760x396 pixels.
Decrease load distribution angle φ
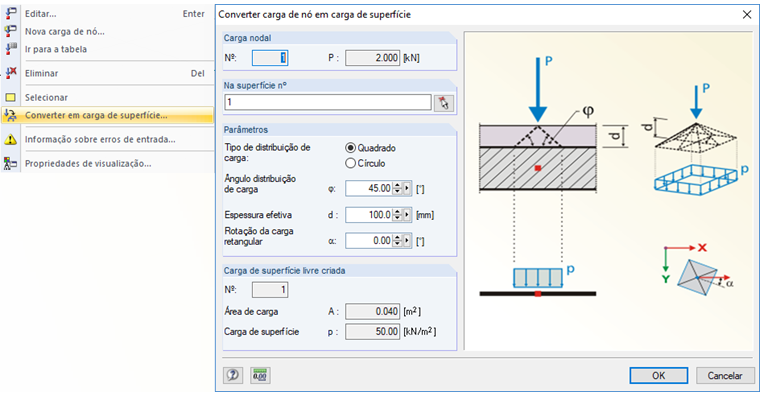pos(397,191)
